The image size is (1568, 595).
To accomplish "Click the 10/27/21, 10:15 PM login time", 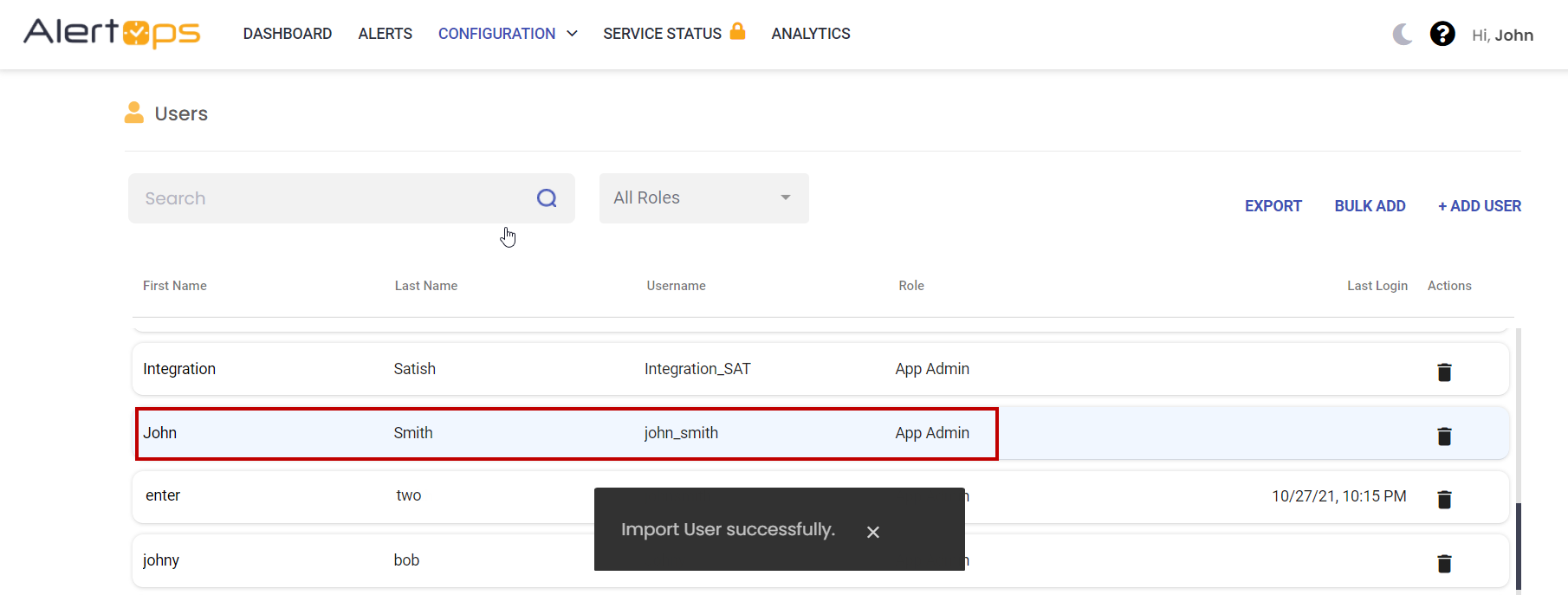I will pos(1339,496).
